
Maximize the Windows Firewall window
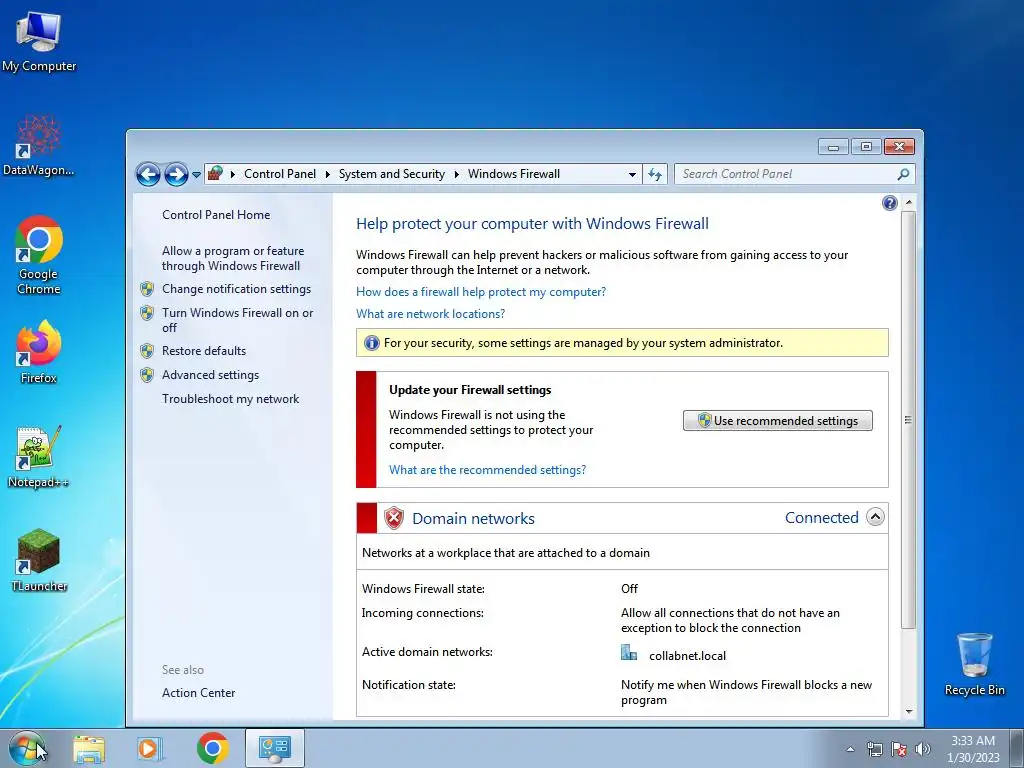tap(866, 147)
